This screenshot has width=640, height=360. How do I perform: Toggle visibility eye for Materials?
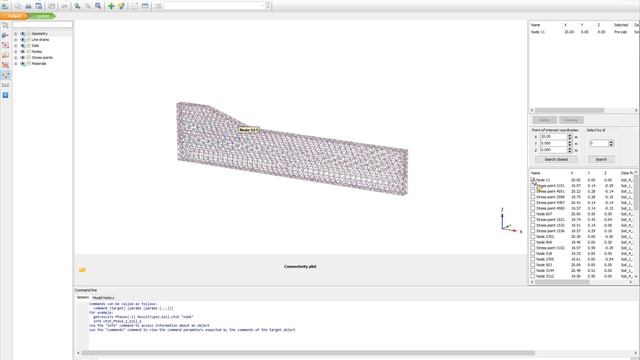point(23,64)
